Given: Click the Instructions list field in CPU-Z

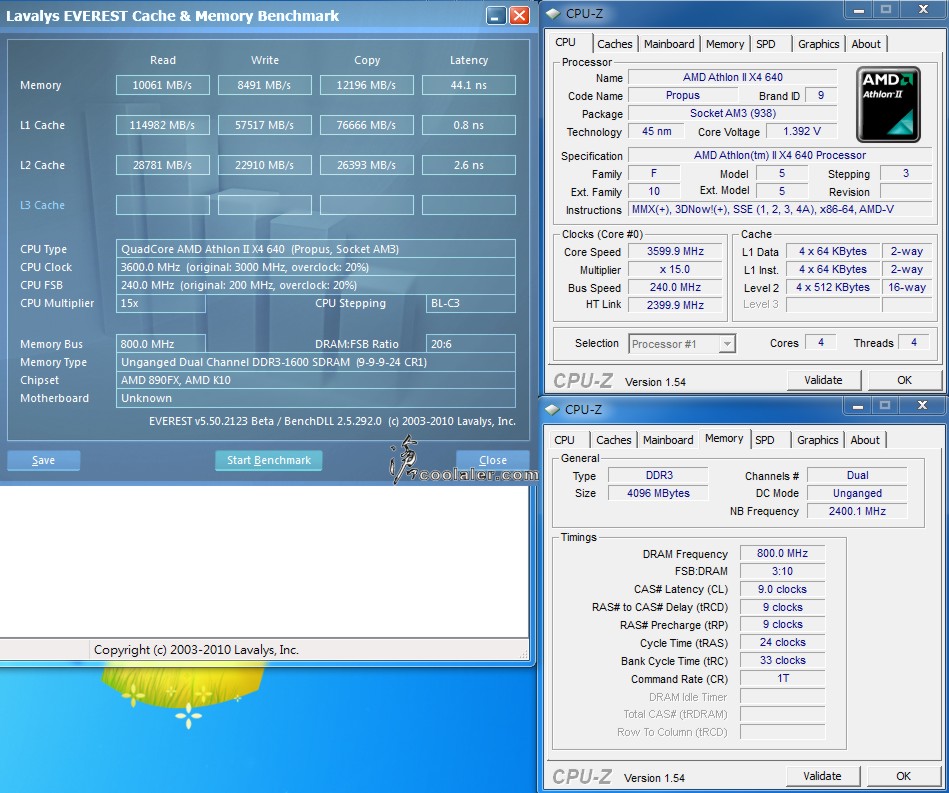Looking at the screenshot, I should [780, 209].
